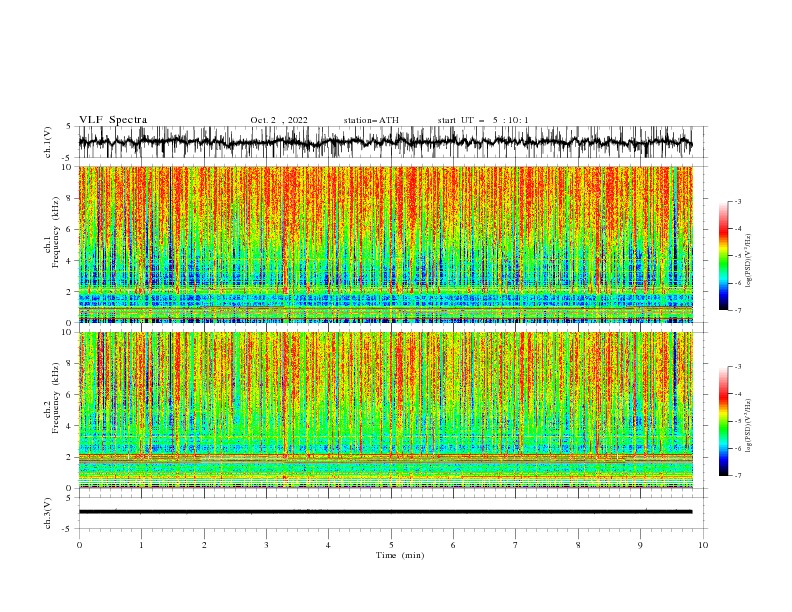Click the "-5" tick on ch.3(V) axis
This screenshot has width=792, height=612.
[x=68, y=529]
